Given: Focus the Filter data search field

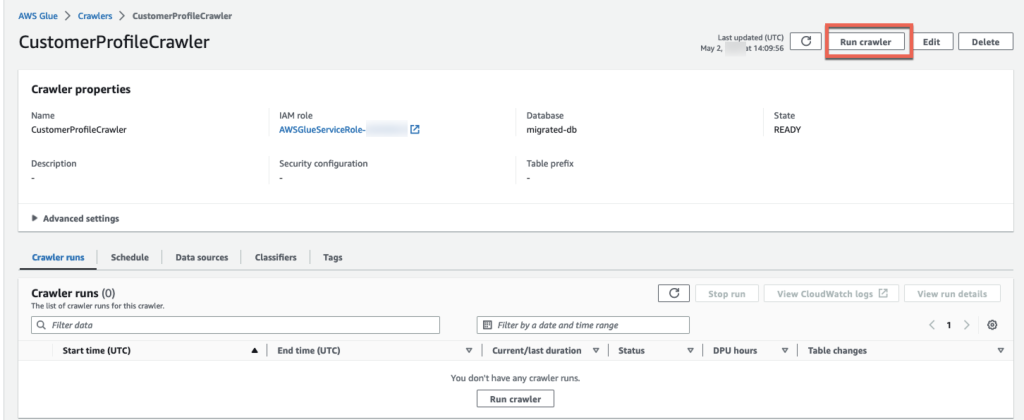Looking at the screenshot, I should click(x=235, y=325).
